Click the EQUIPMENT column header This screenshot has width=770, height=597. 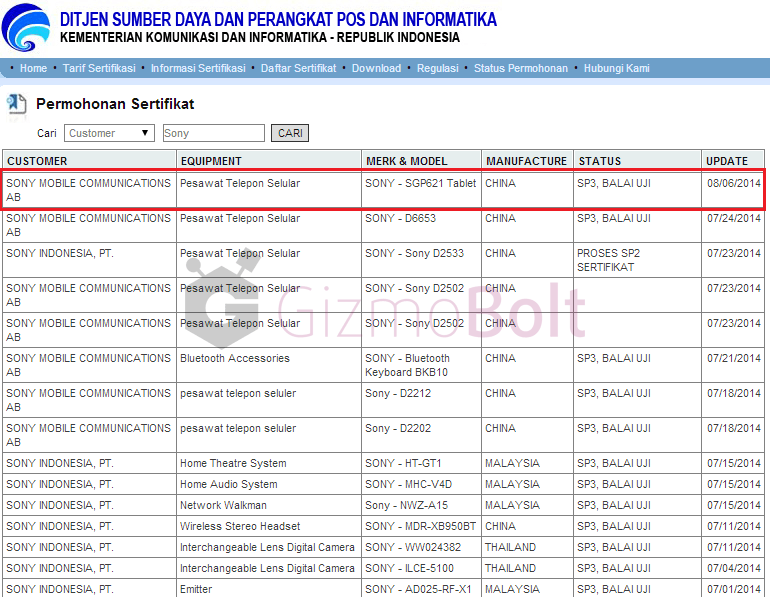click(x=269, y=161)
